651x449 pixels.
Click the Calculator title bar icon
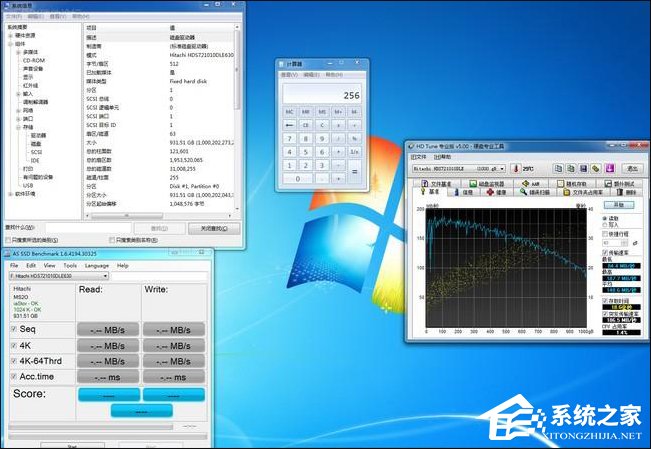coord(283,63)
